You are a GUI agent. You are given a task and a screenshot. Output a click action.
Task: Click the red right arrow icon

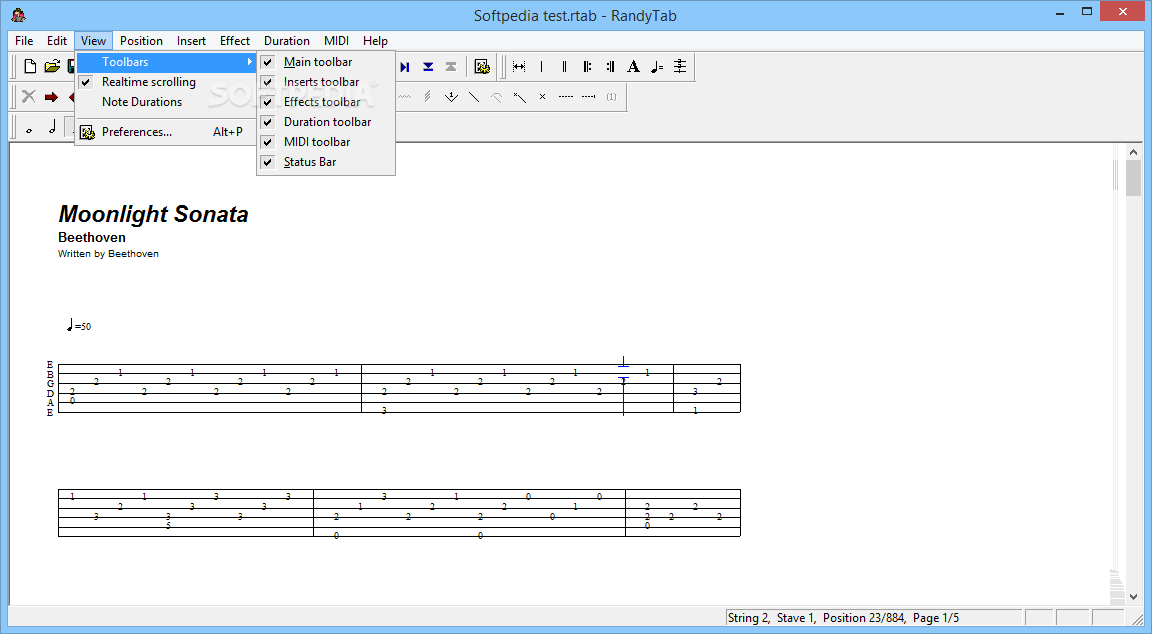point(51,97)
